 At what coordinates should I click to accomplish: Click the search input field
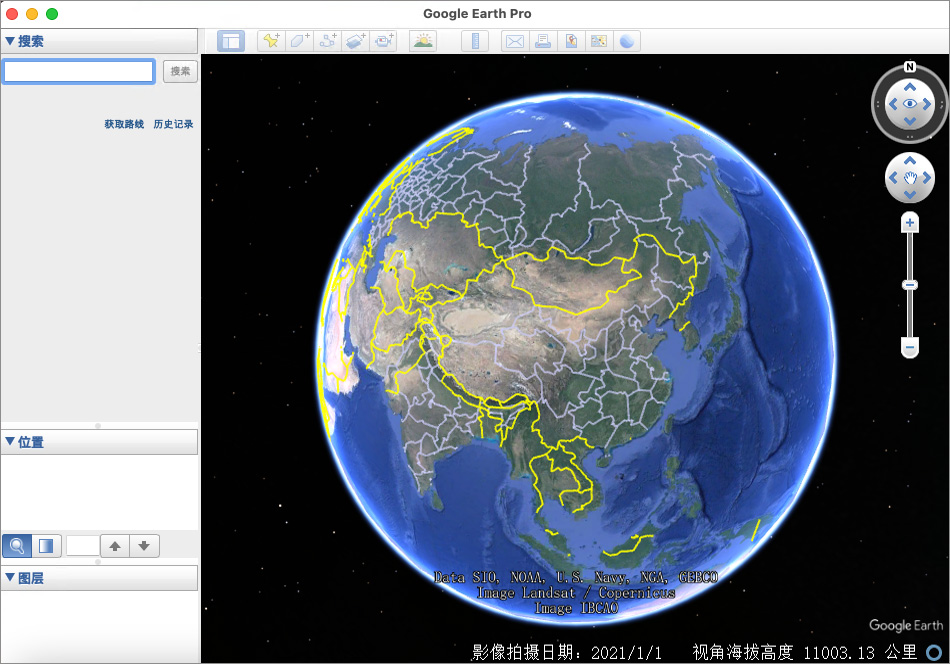point(79,71)
